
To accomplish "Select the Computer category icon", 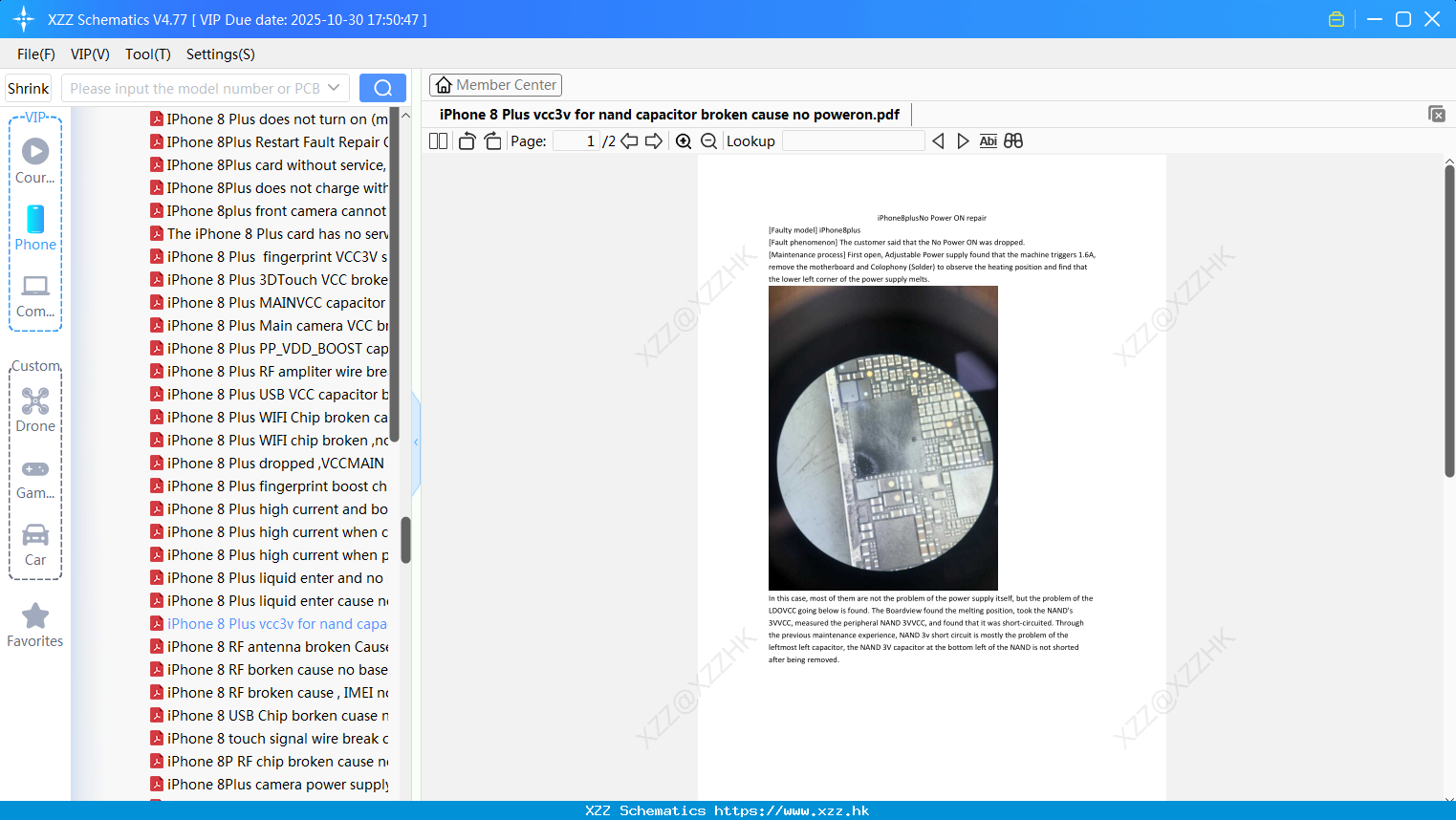I will [x=35, y=296].
